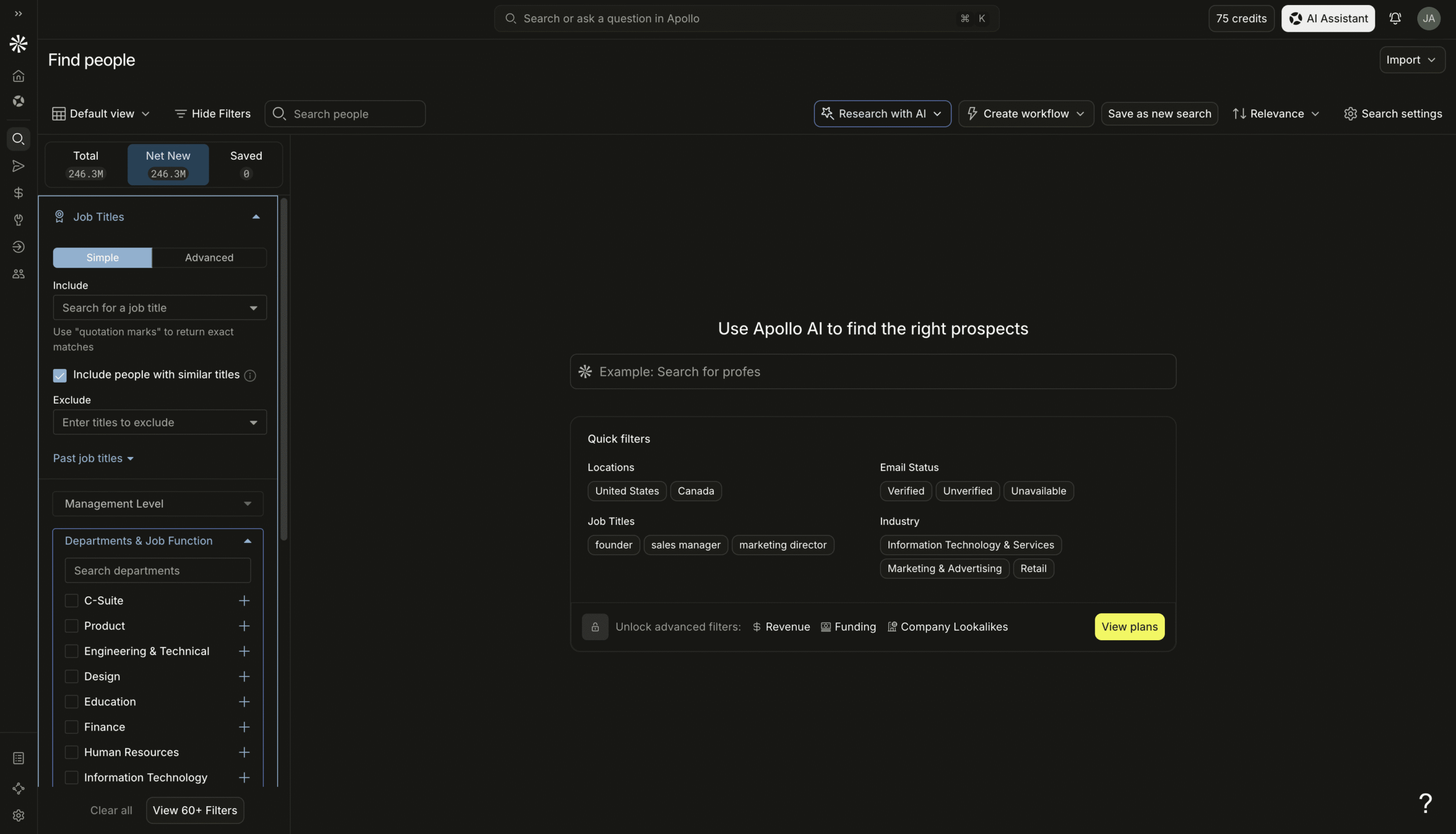Click the info icon beside similar titles

250,376
